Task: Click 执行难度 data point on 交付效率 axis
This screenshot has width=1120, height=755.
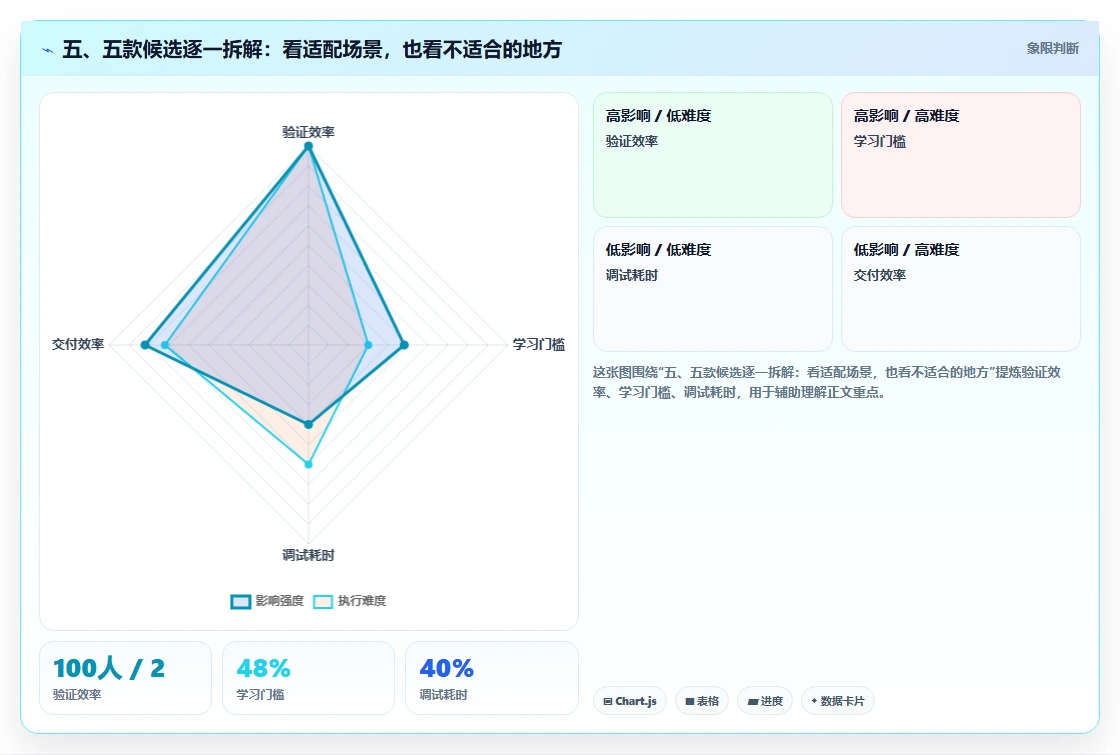Action: [165, 345]
